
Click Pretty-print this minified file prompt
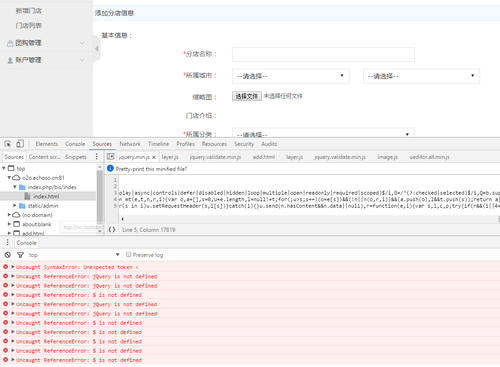tap(151, 169)
